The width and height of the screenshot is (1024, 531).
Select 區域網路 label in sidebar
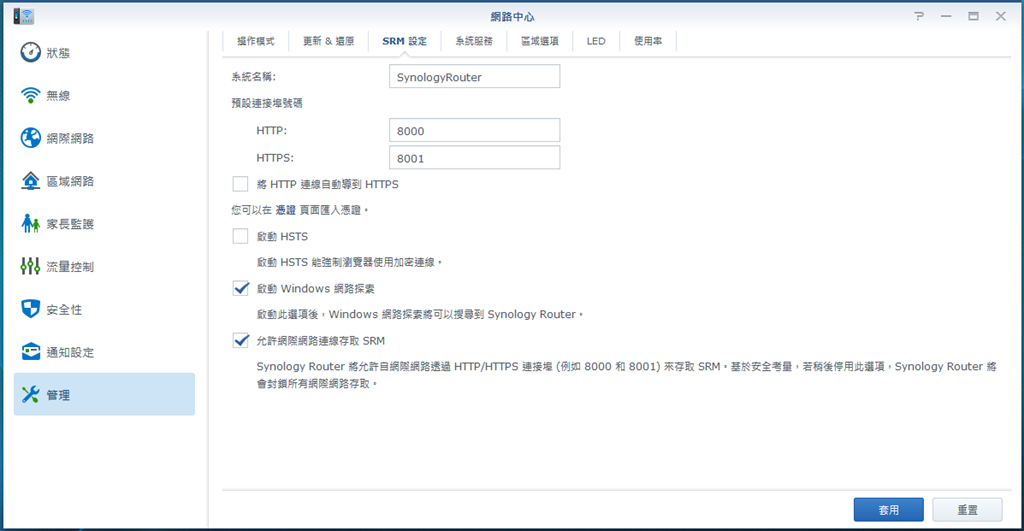coord(70,182)
